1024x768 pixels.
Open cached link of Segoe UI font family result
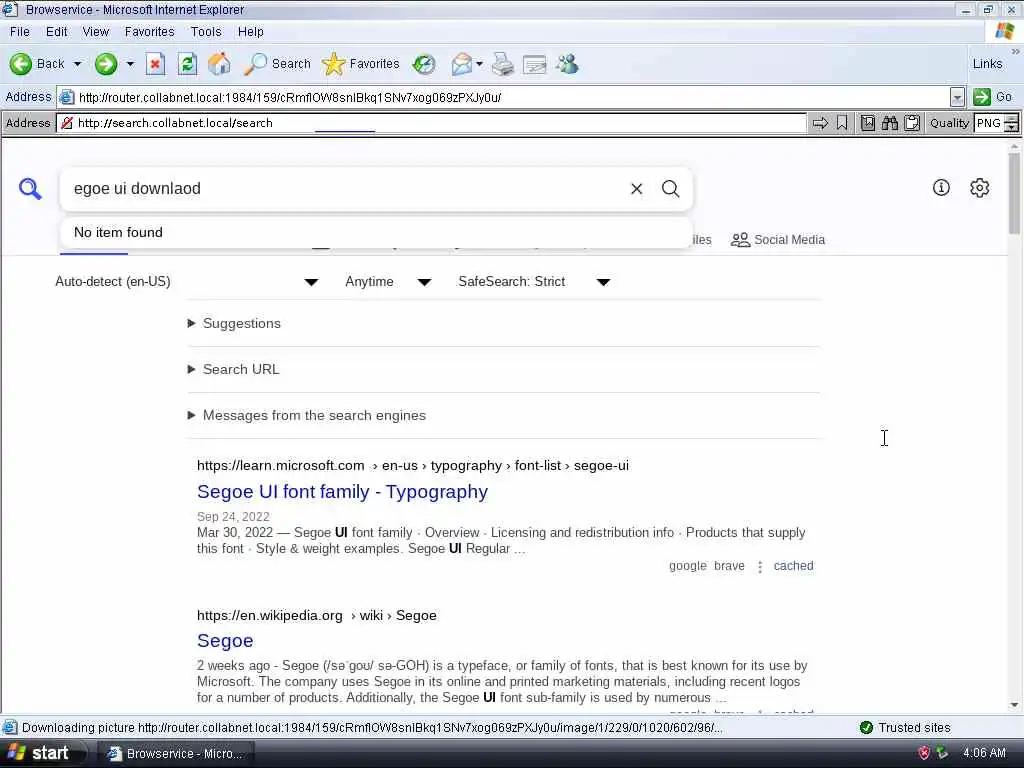(x=793, y=566)
